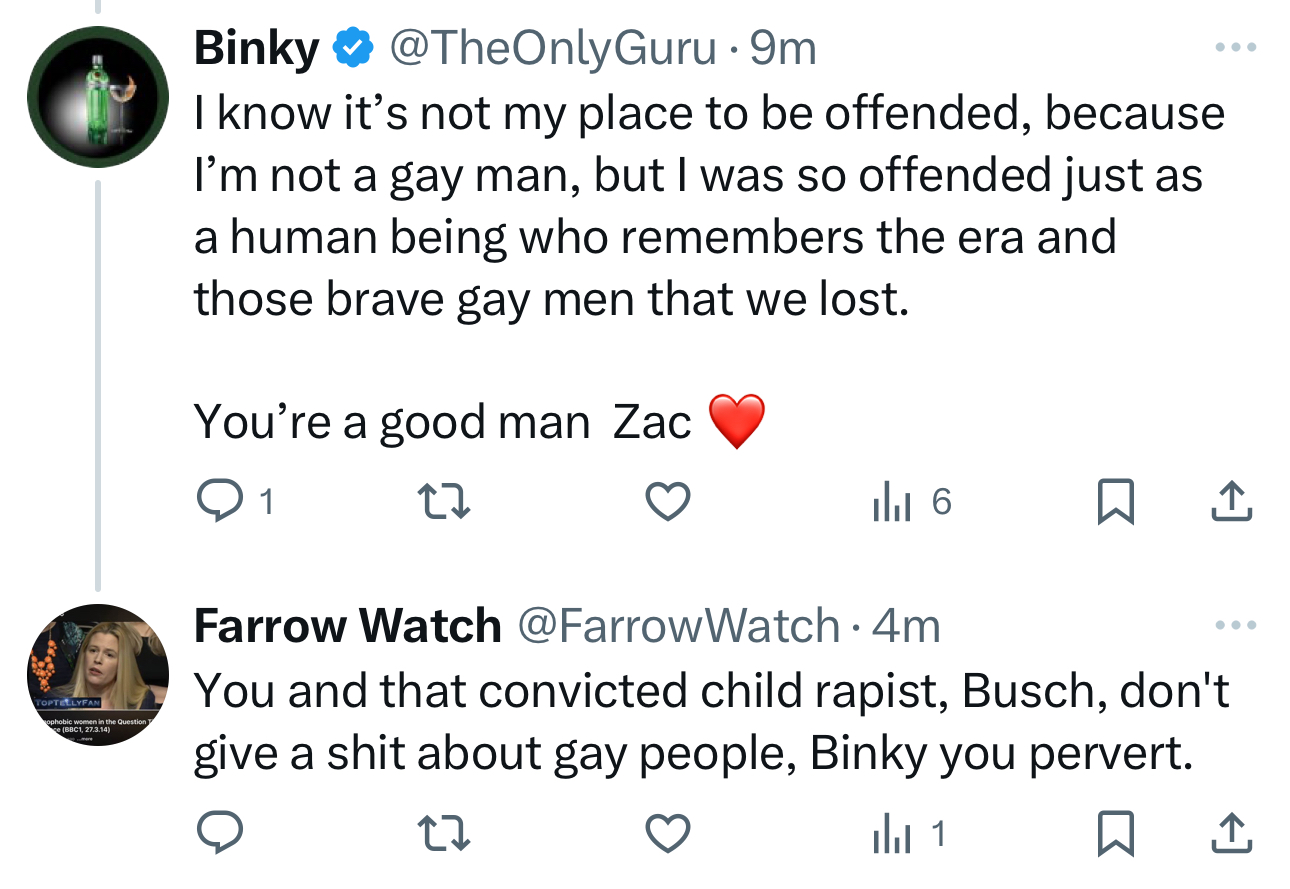Like Binky's tweet with heart icon

click(667, 501)
